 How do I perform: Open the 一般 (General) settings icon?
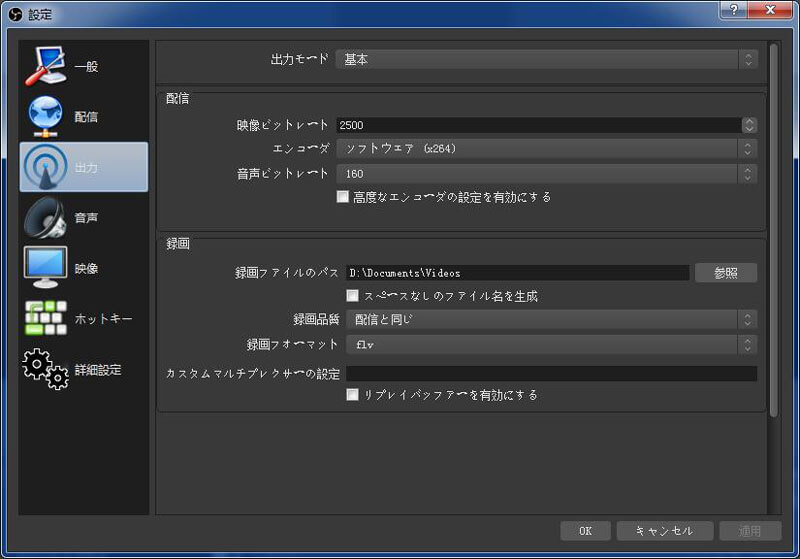click(45, 66)
